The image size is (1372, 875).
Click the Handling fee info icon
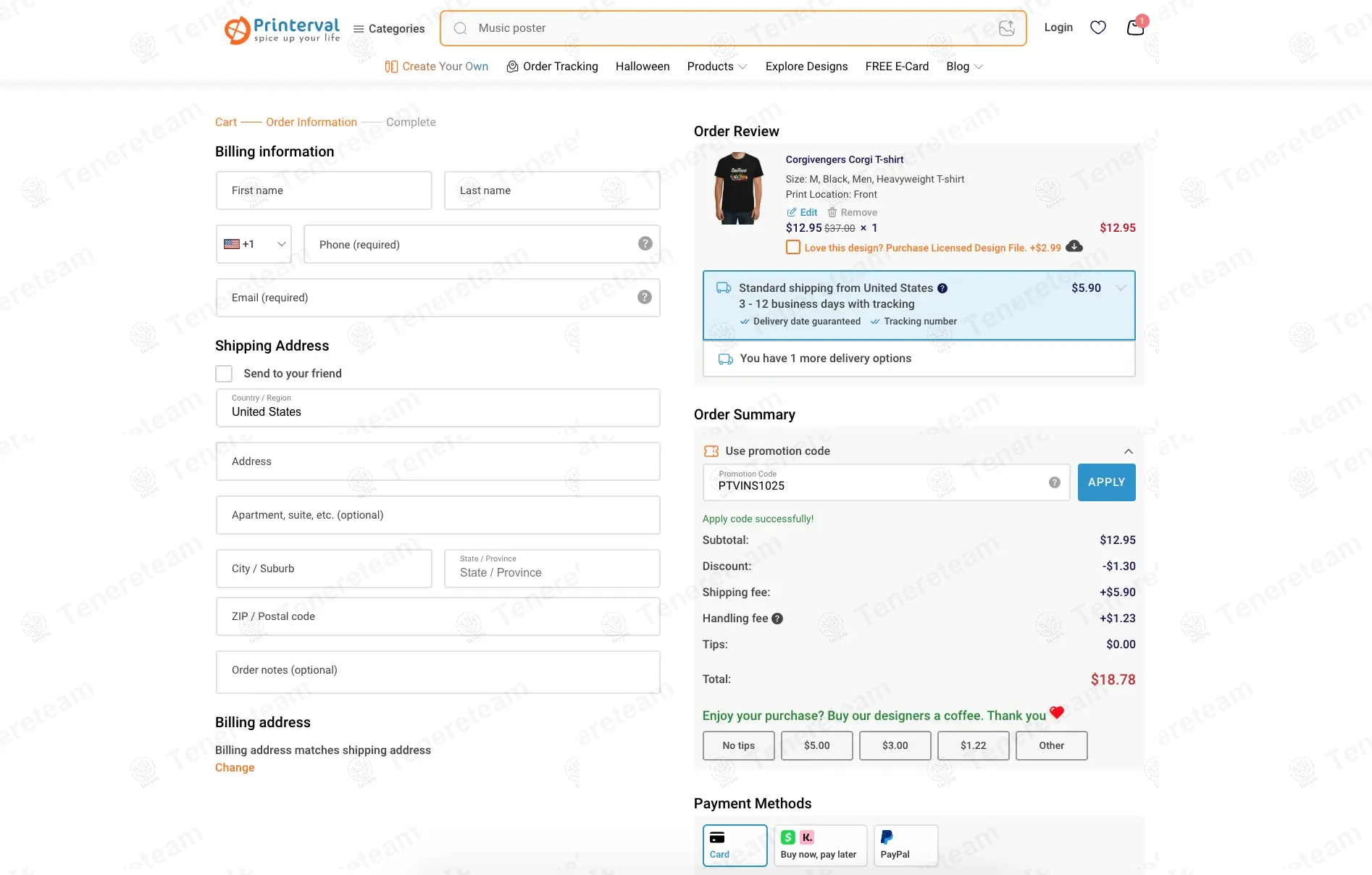(777, 619)
